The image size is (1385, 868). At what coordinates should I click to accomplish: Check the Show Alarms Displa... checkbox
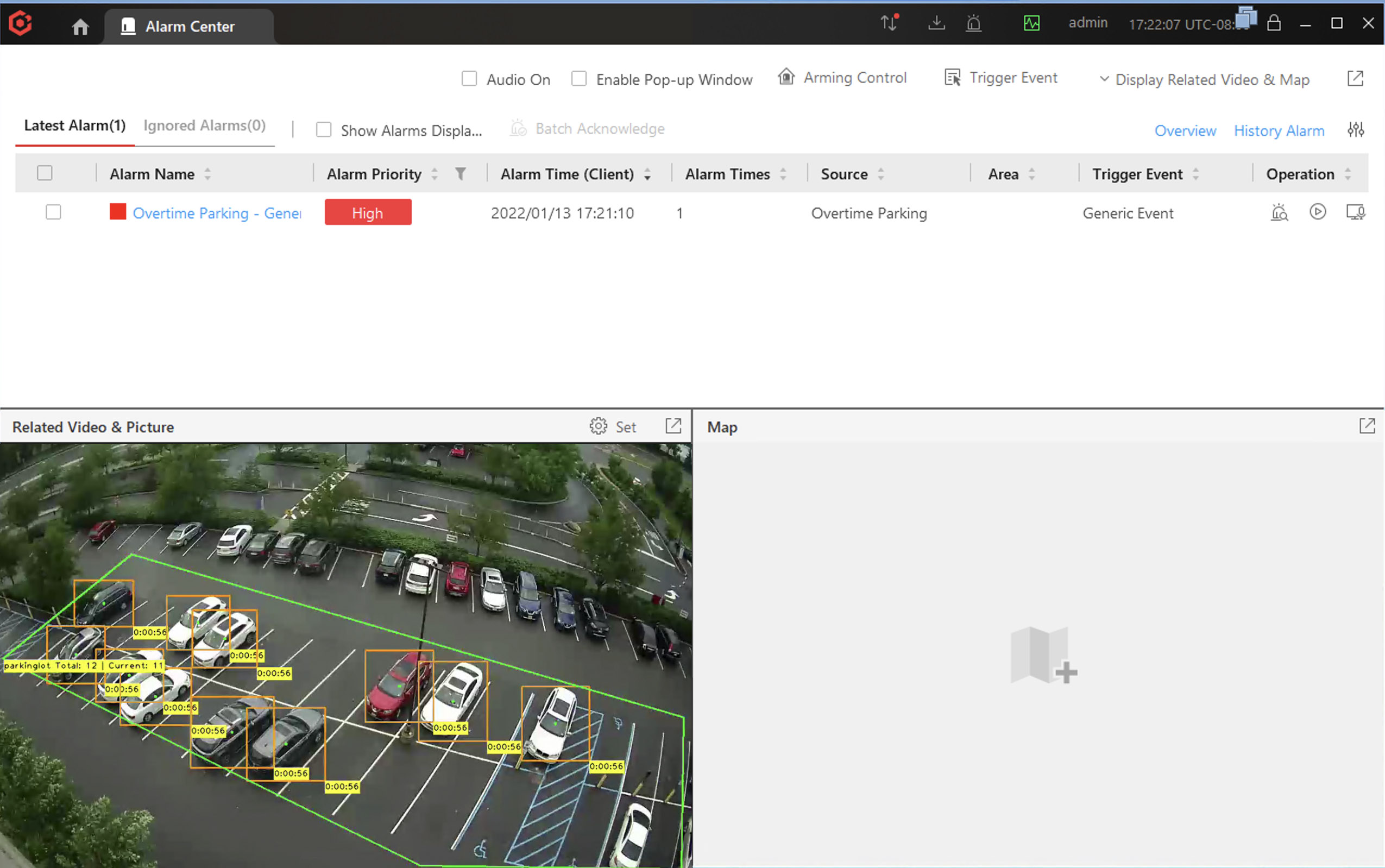324,130
